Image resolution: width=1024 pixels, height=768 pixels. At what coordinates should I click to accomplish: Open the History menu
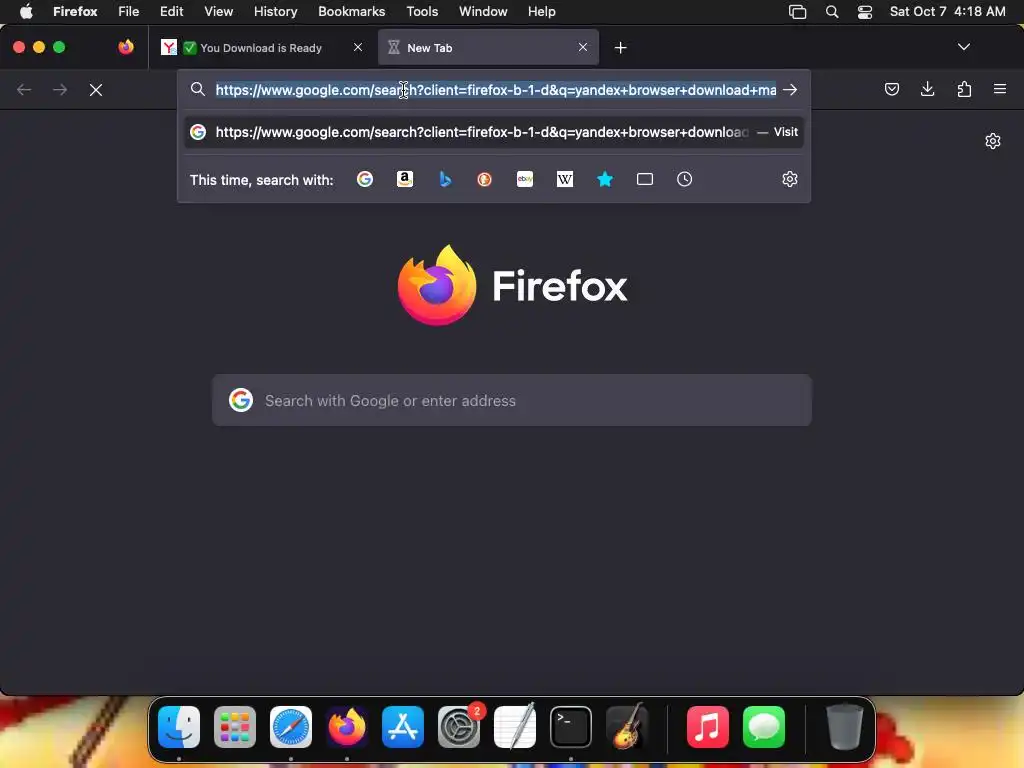[x=276, y=11]
